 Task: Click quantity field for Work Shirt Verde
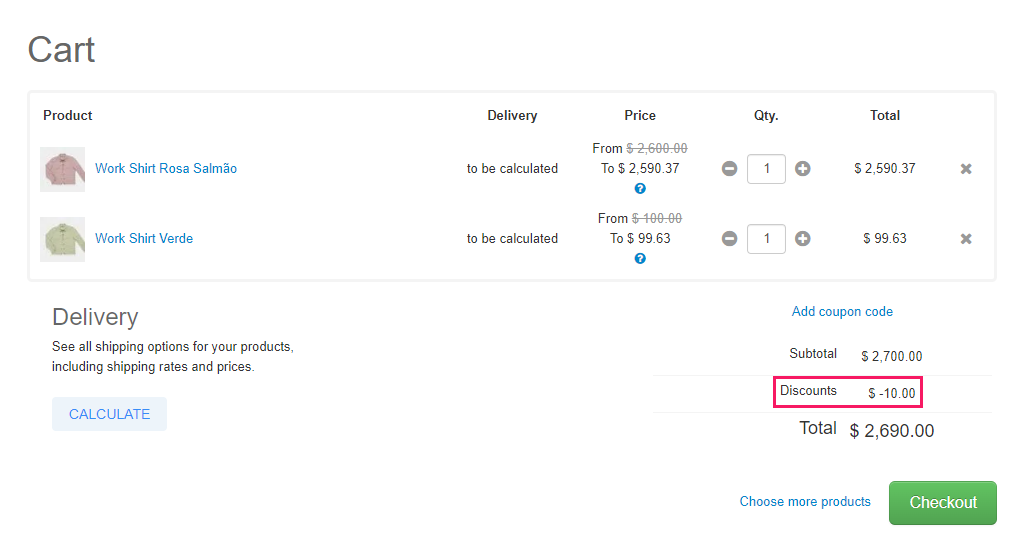(x=766, y=239)
